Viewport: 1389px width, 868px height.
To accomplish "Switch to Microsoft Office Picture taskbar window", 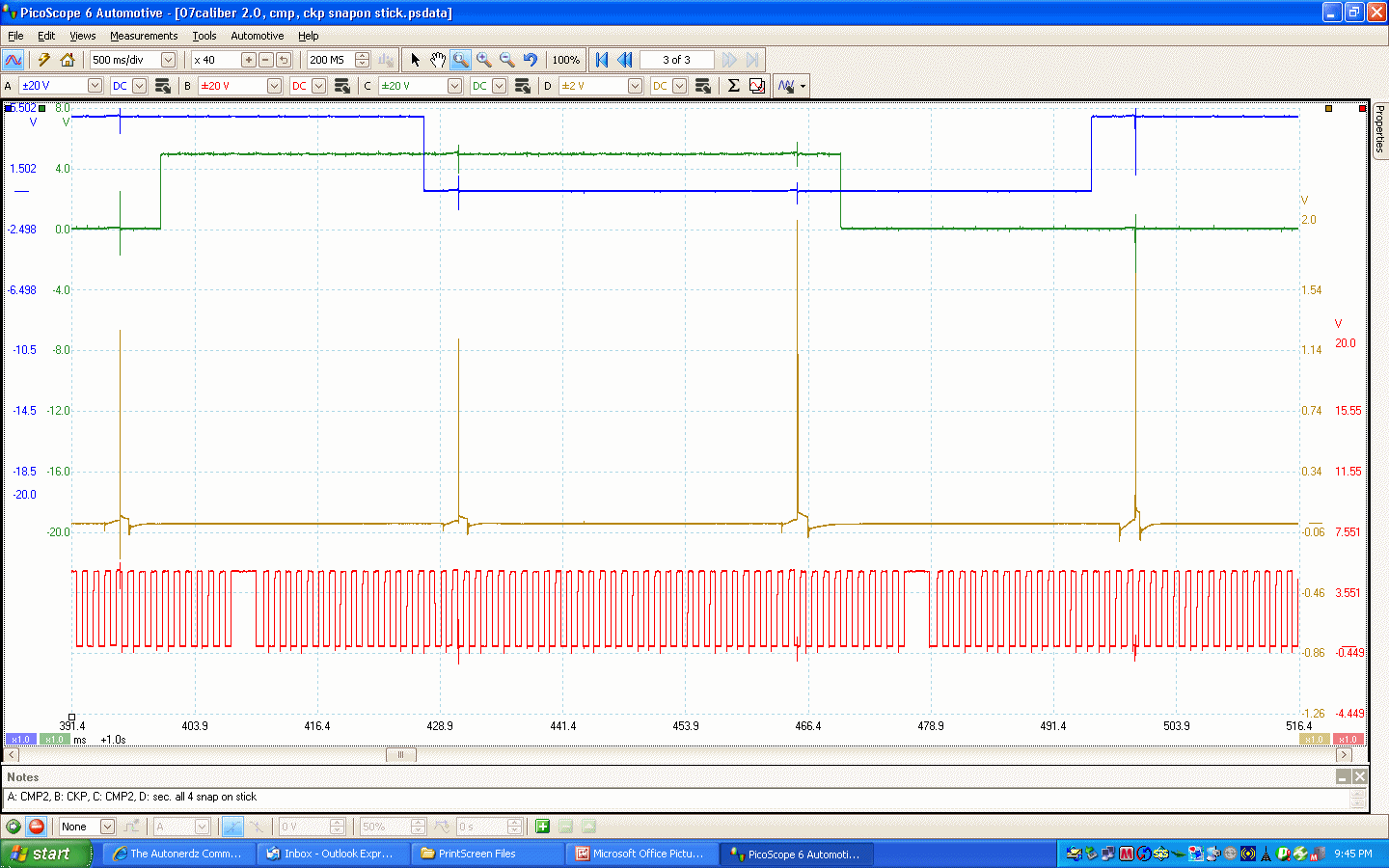I will tap(640, 854).
